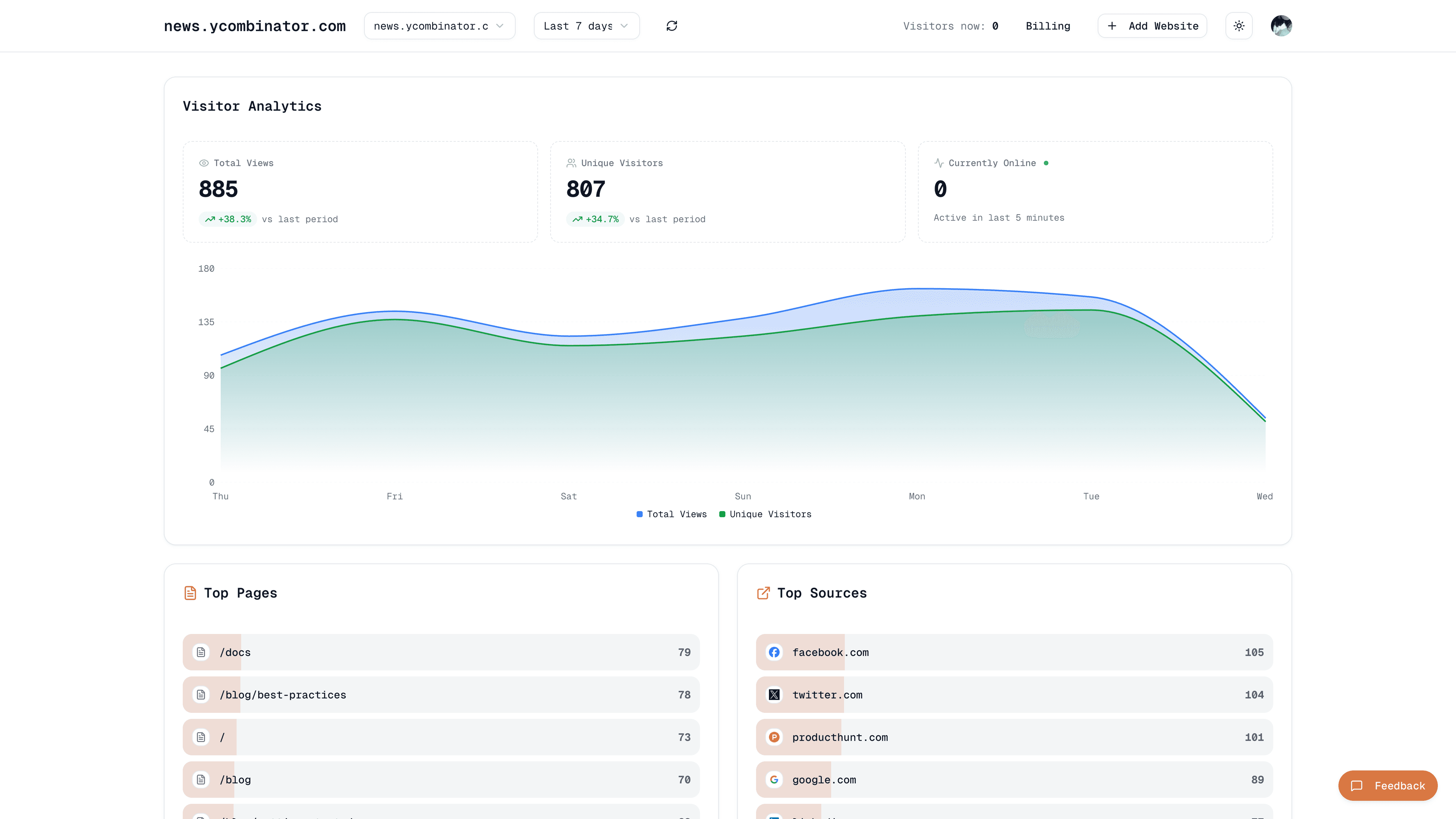Open the user avatar profile picture
Screen dimensions: 1456x819
[1281, 25]
